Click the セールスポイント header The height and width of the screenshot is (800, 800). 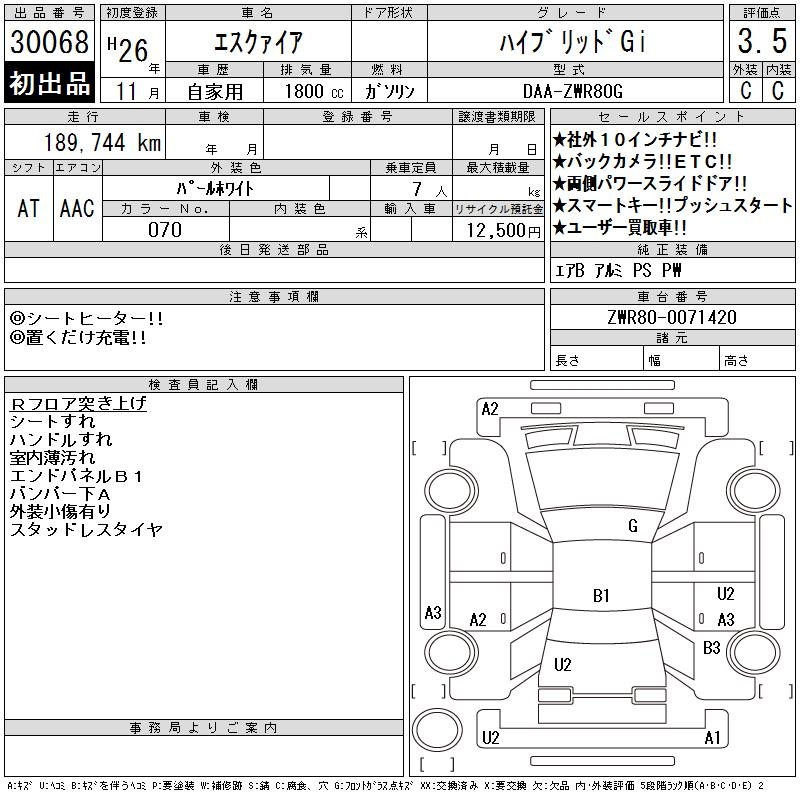point(672,117)
